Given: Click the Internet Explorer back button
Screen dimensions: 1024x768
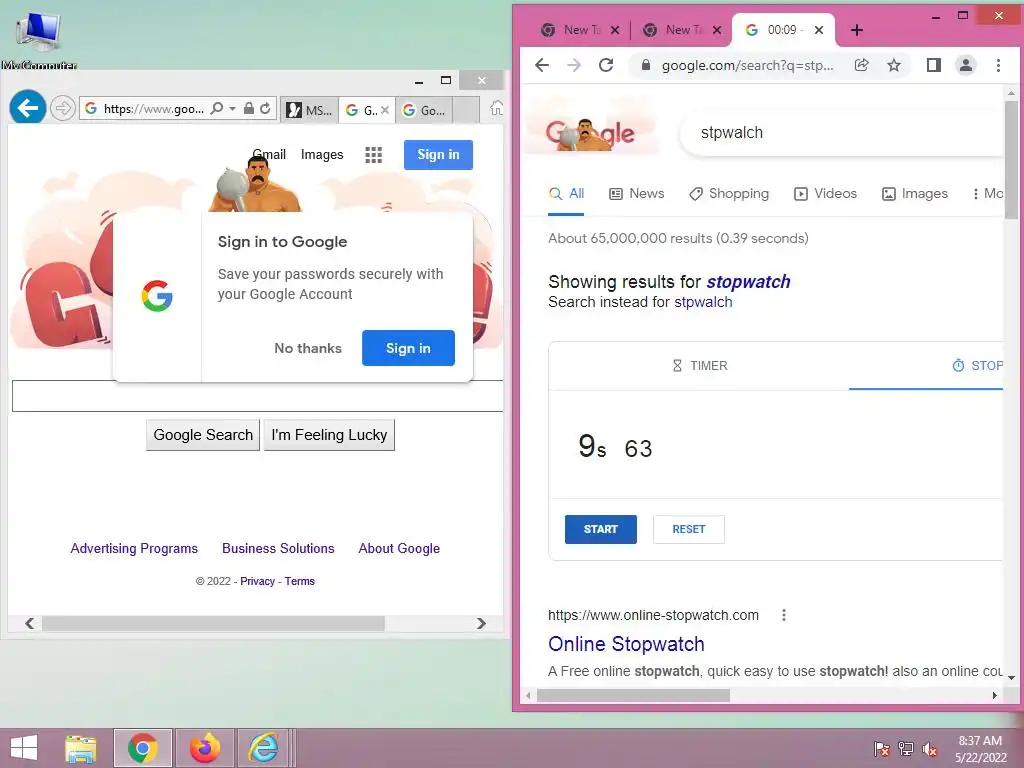Looking at the screenshot, I should point(28,108).
